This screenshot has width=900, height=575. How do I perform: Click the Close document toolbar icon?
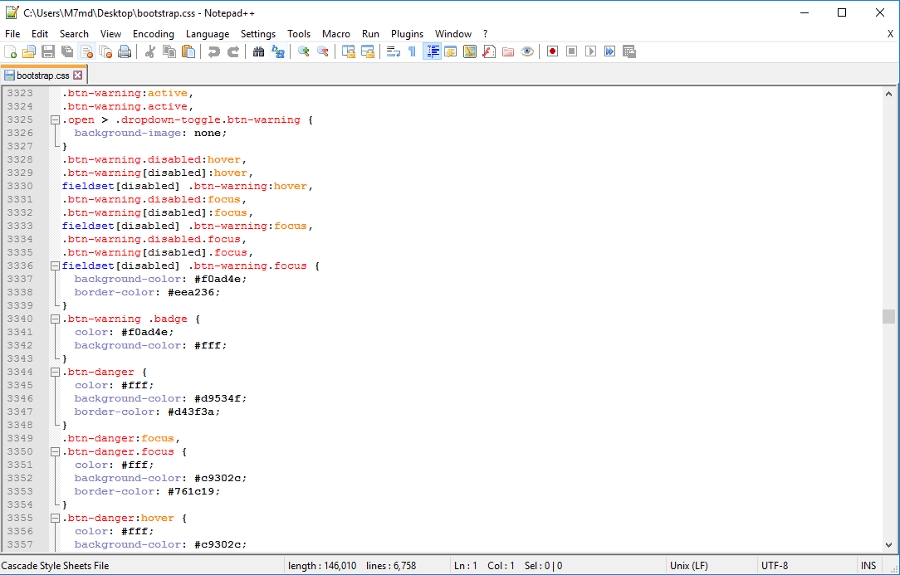[87, 52]
